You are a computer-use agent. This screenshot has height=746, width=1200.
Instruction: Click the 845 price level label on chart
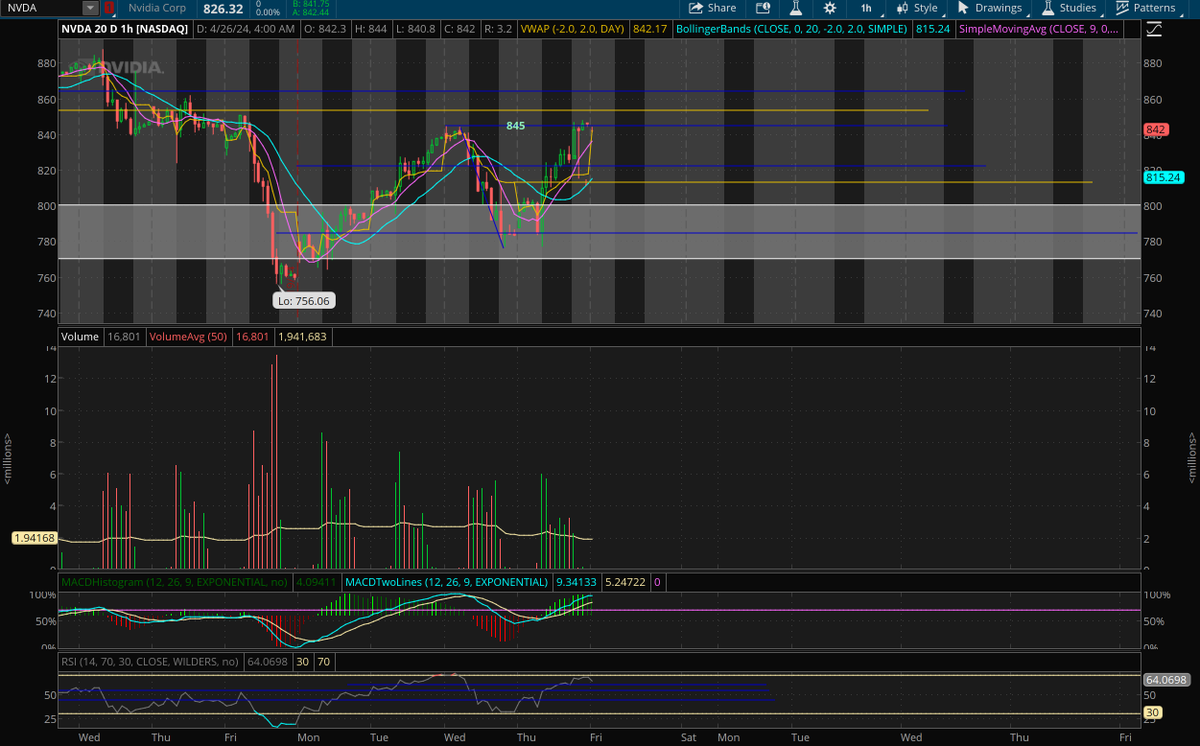point(515,126)
